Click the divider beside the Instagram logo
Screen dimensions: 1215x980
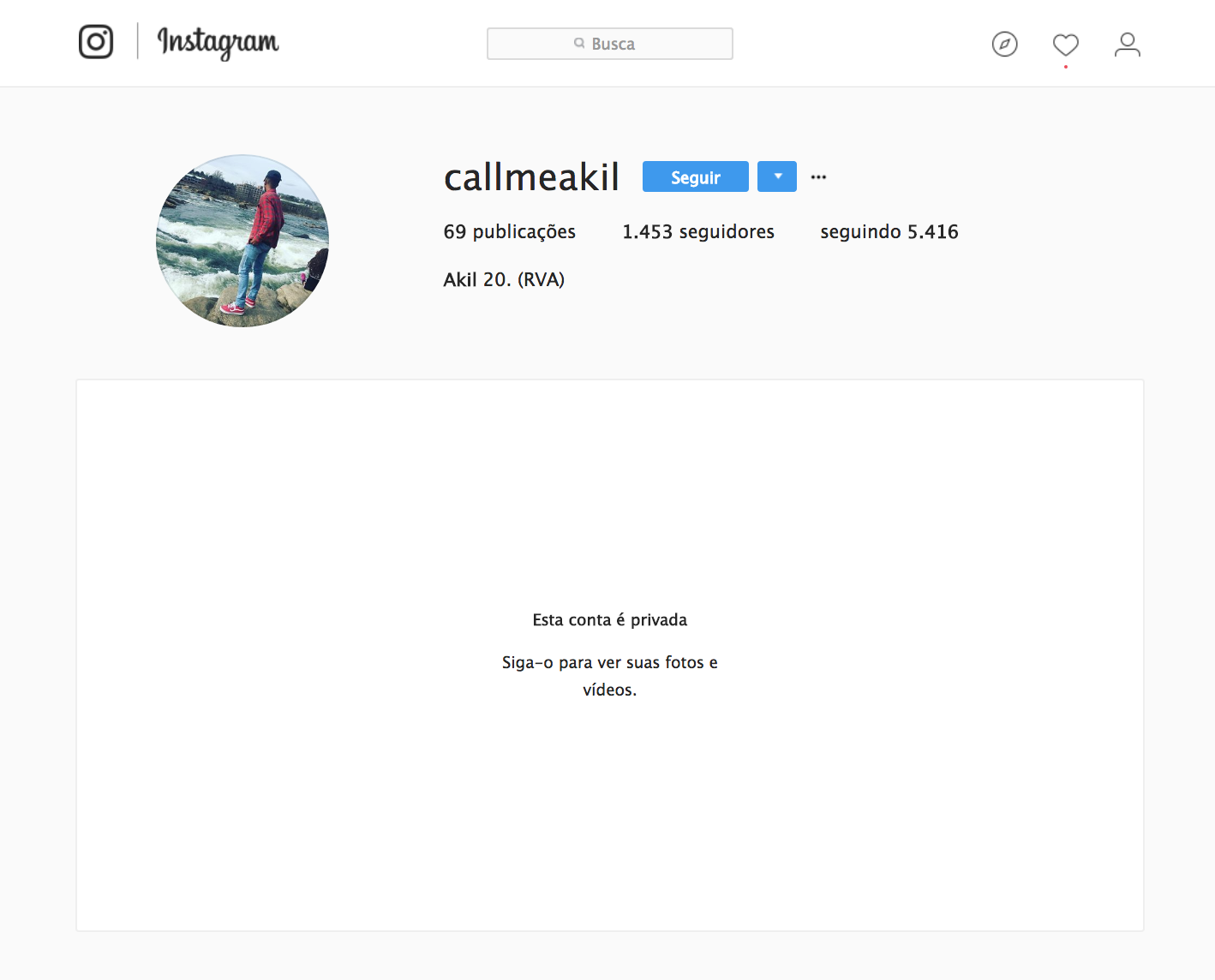[x=138, y=41]
